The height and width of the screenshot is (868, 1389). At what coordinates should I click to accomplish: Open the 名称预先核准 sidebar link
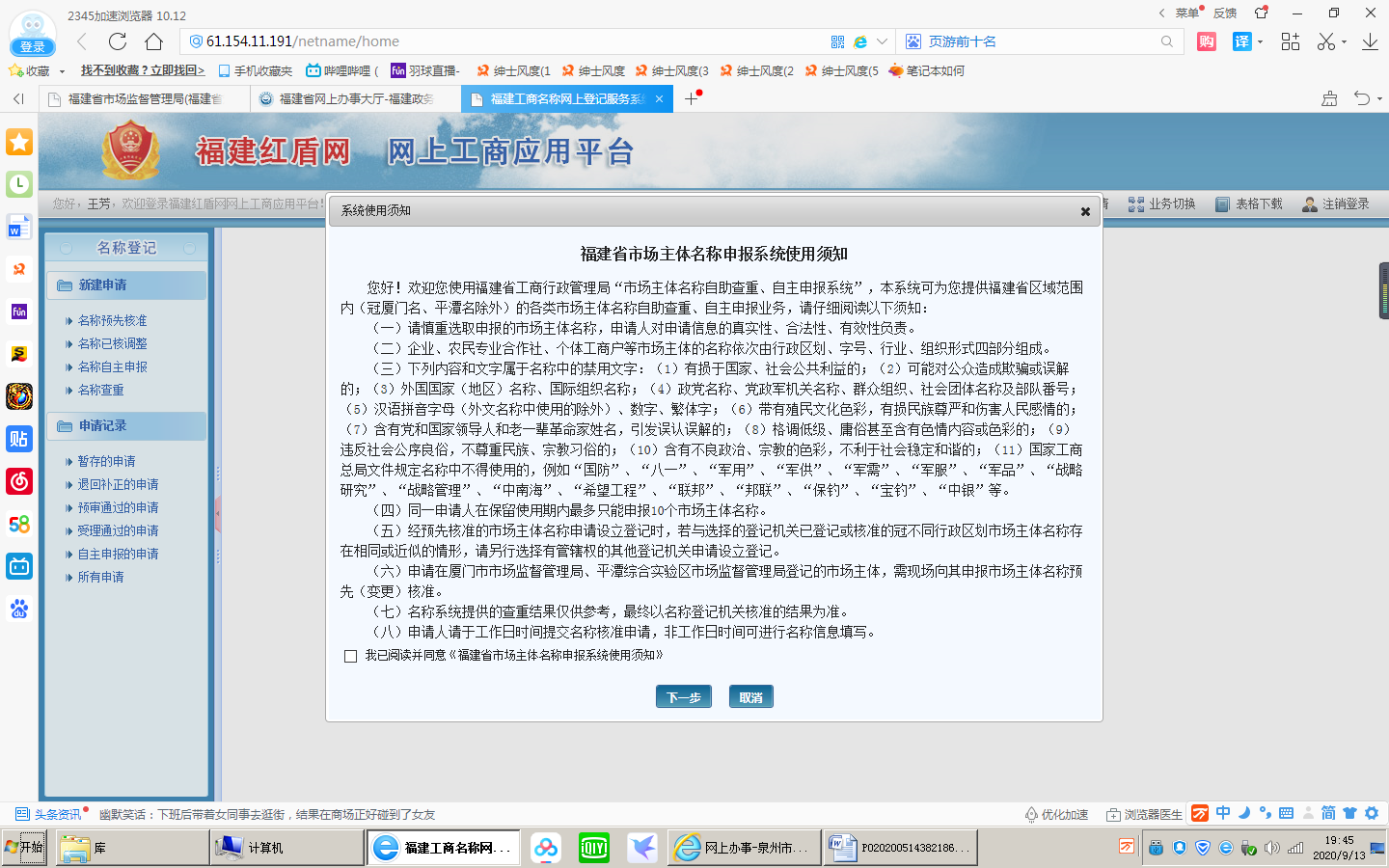113,320
